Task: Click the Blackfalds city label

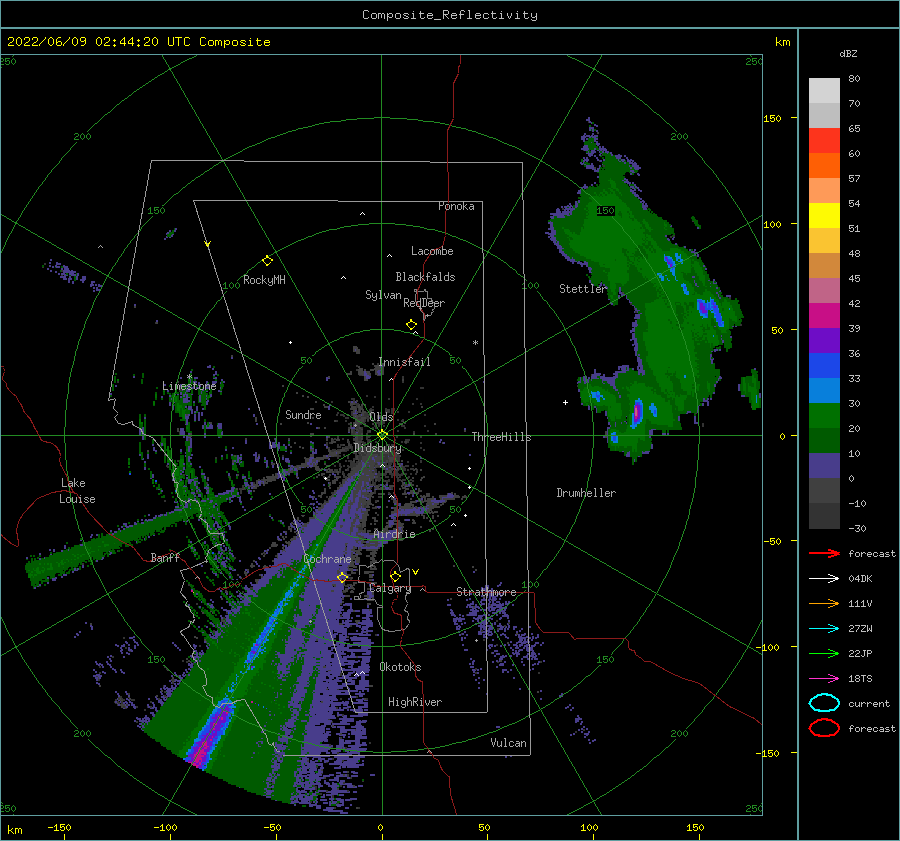Action: tap(425, 277)
